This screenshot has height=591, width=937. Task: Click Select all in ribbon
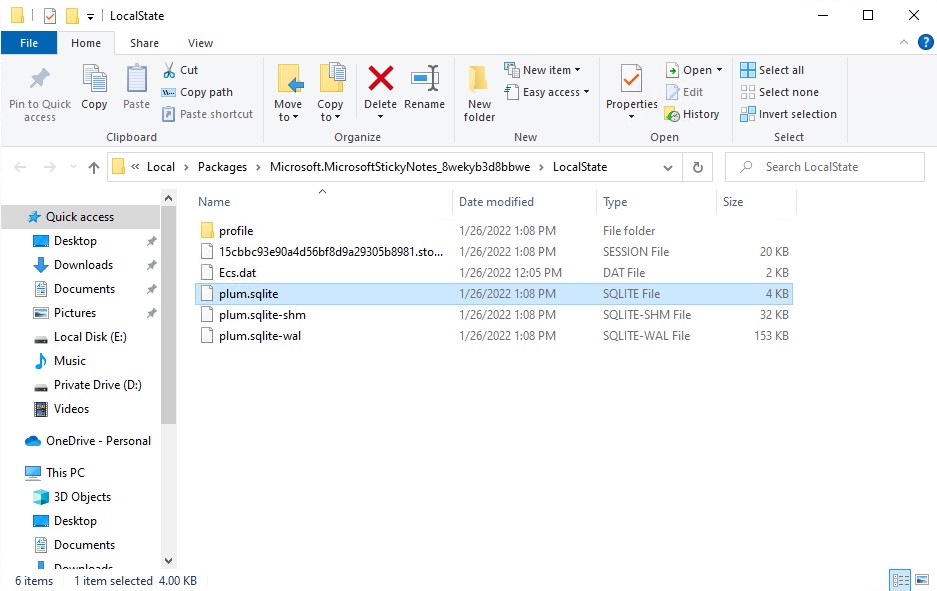tap(772, 70)
